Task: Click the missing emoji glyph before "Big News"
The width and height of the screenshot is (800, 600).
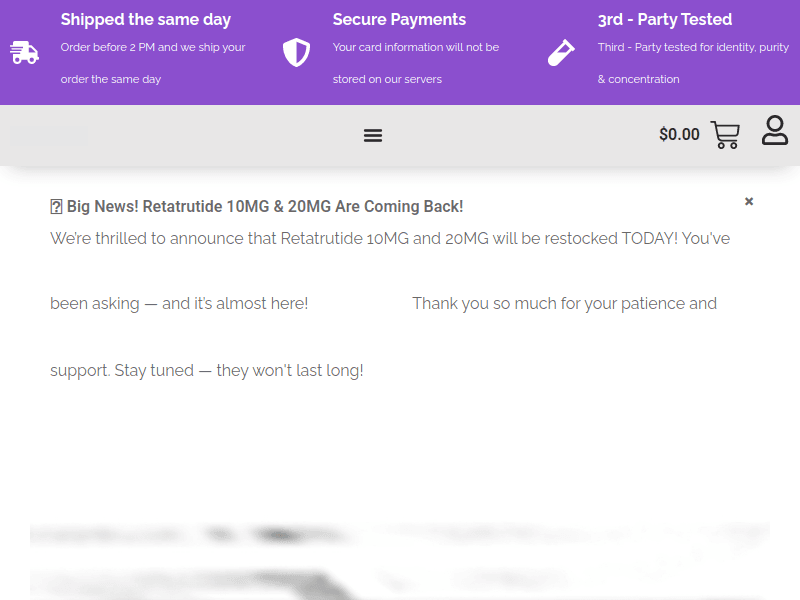Action: [56, 207]
